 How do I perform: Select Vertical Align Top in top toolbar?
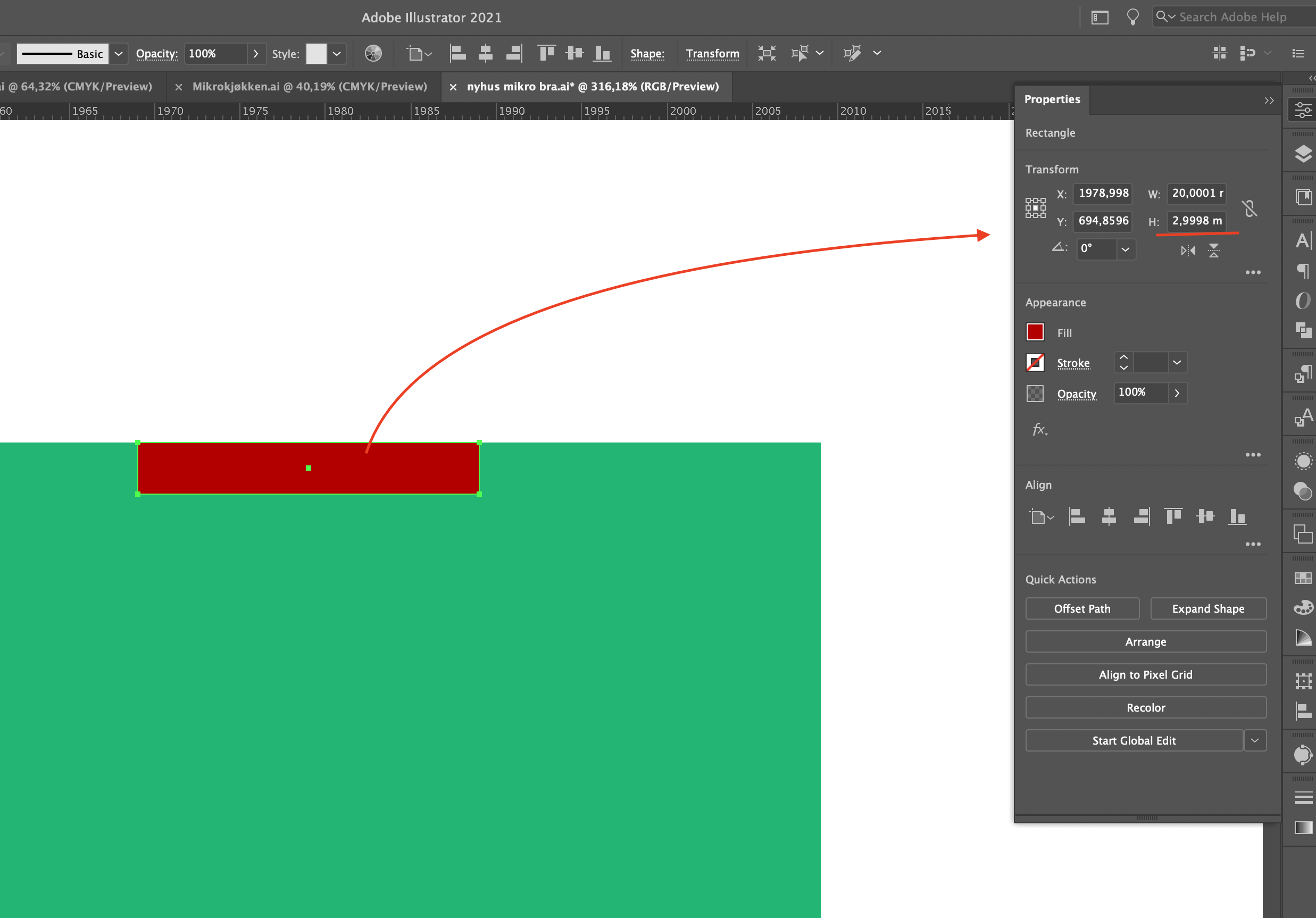[x=546, y=53]
